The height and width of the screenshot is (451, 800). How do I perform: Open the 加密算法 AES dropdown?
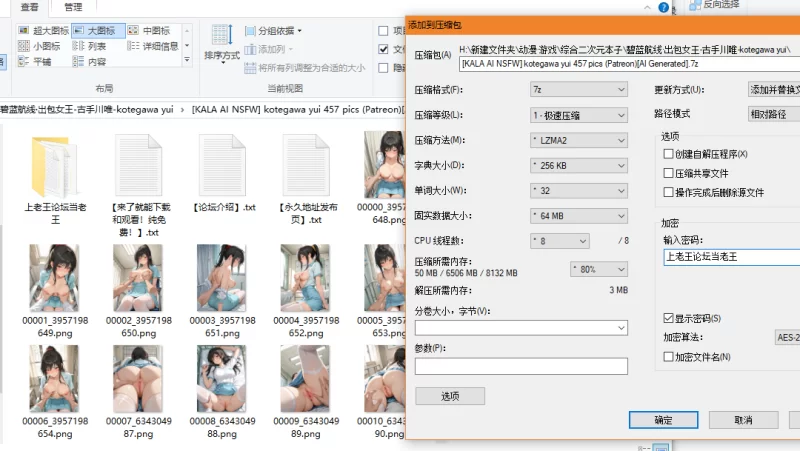coord(787,337)
